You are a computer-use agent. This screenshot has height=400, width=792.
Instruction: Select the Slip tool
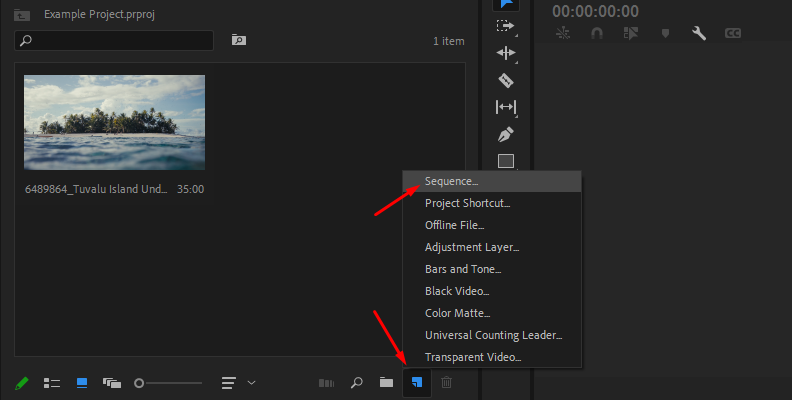click(x=506, y=107)
